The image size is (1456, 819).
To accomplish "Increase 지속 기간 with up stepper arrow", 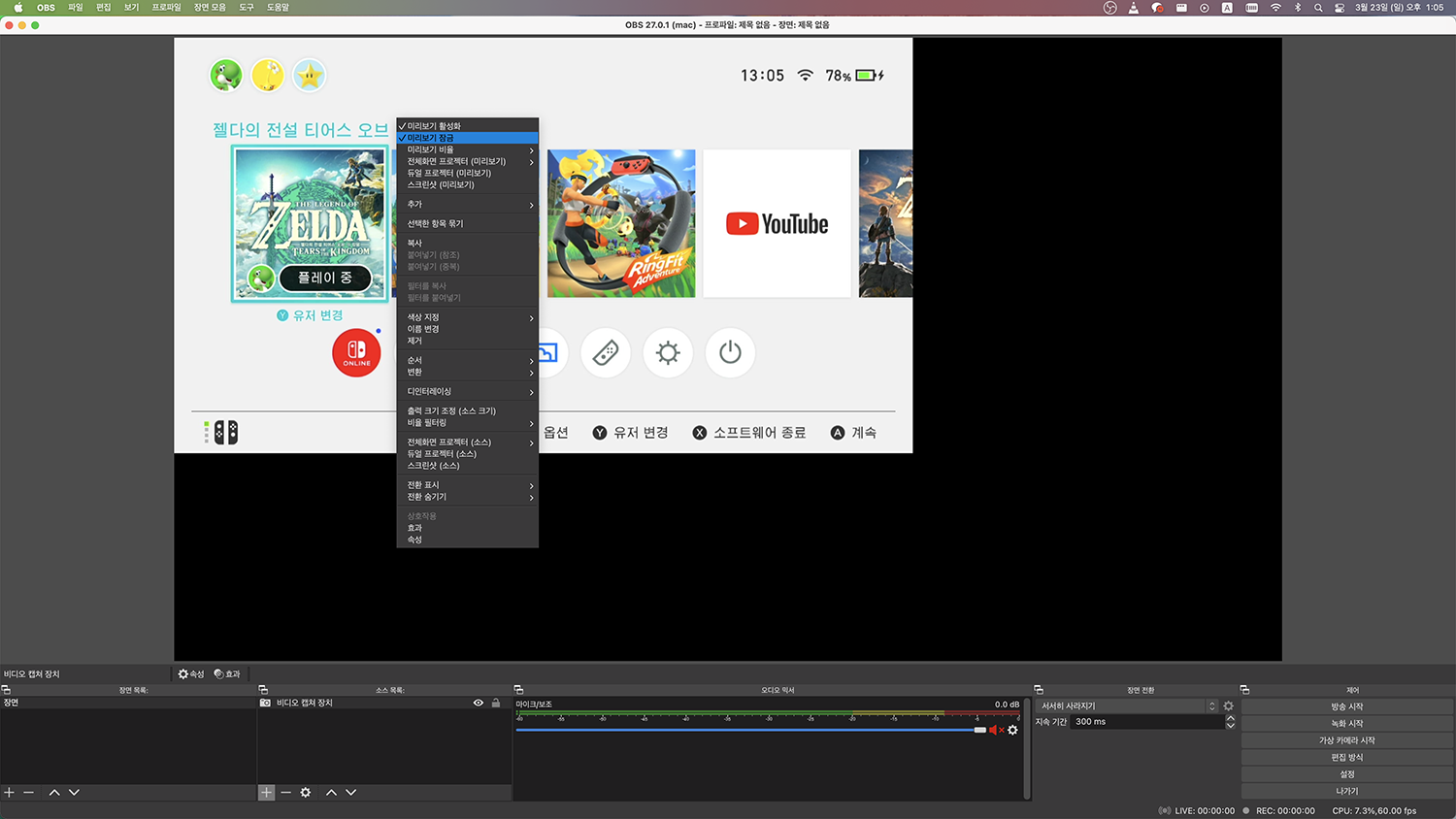I will pos(1231,718).
